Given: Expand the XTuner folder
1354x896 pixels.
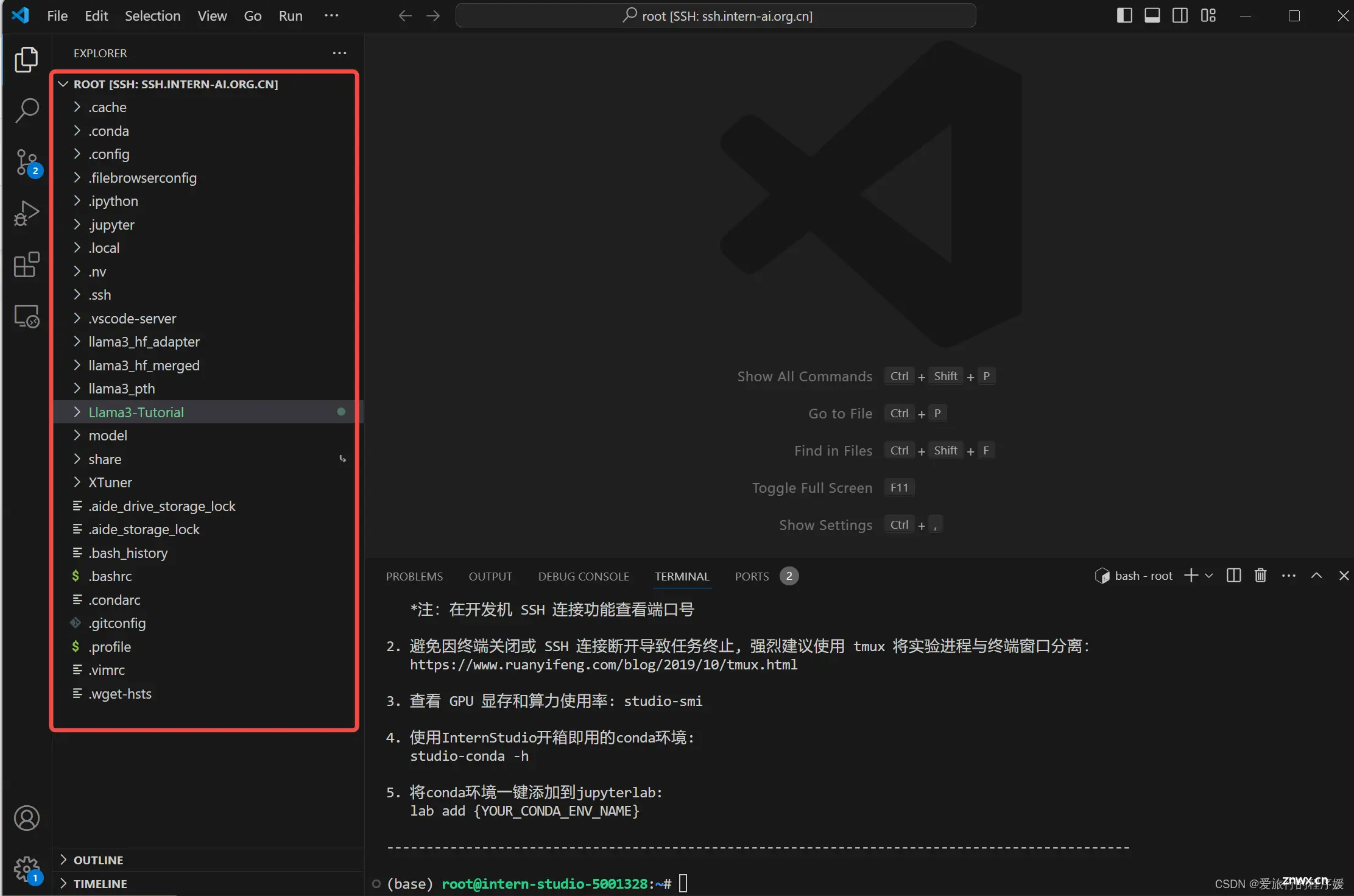Looking at the screenshot, I should click(x=207, y=482).
